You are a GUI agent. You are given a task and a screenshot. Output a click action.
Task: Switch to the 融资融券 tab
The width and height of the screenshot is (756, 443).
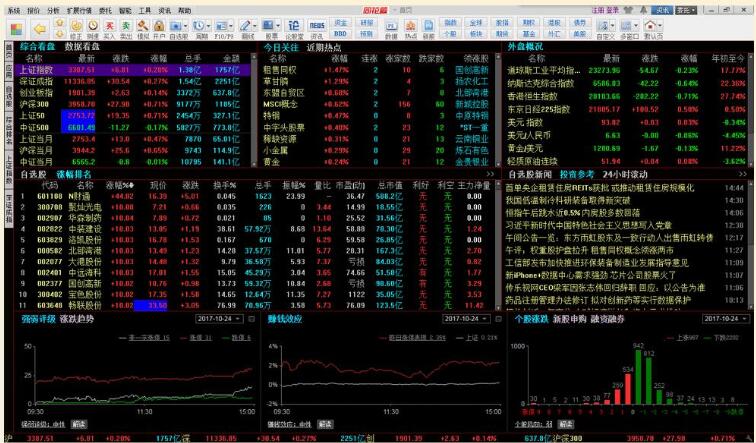(608, 319)
